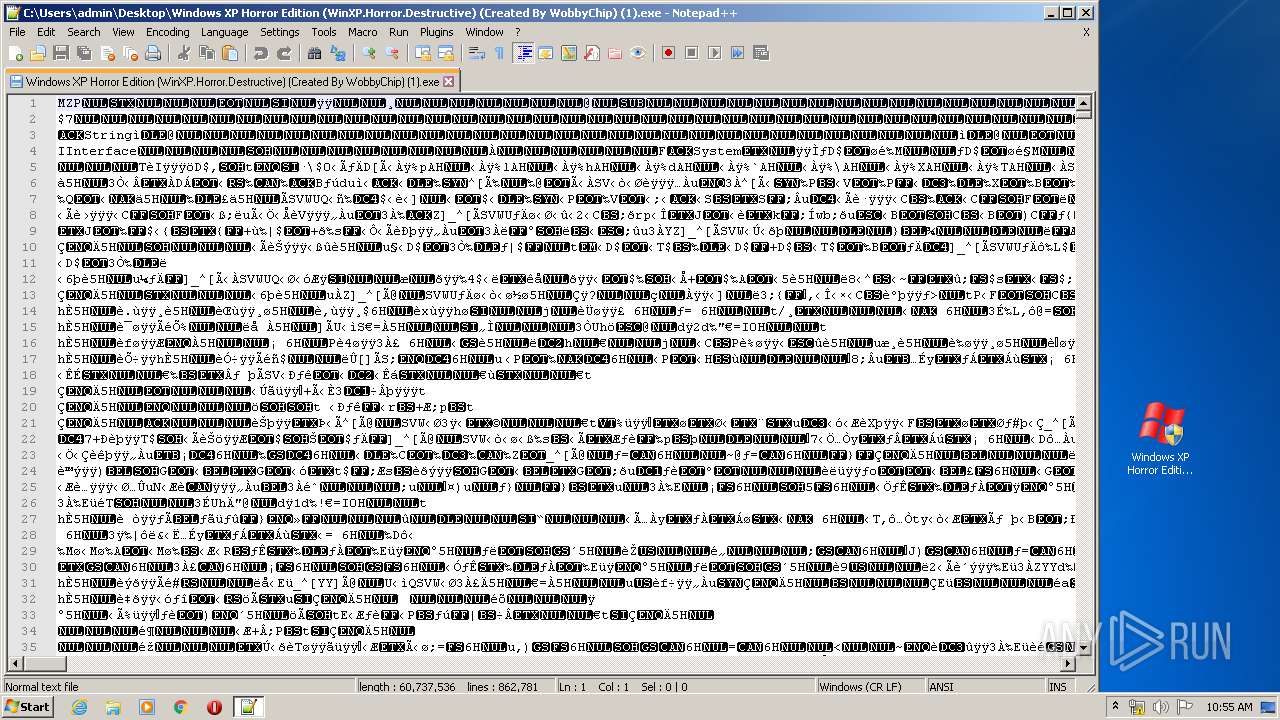
Task: Open Find with the binoculars icon
Action: [x=314, y=53]
